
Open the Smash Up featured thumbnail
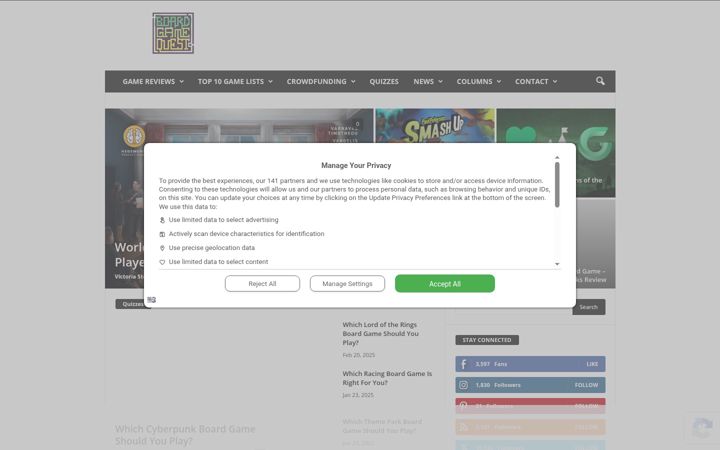coord(435,125)
